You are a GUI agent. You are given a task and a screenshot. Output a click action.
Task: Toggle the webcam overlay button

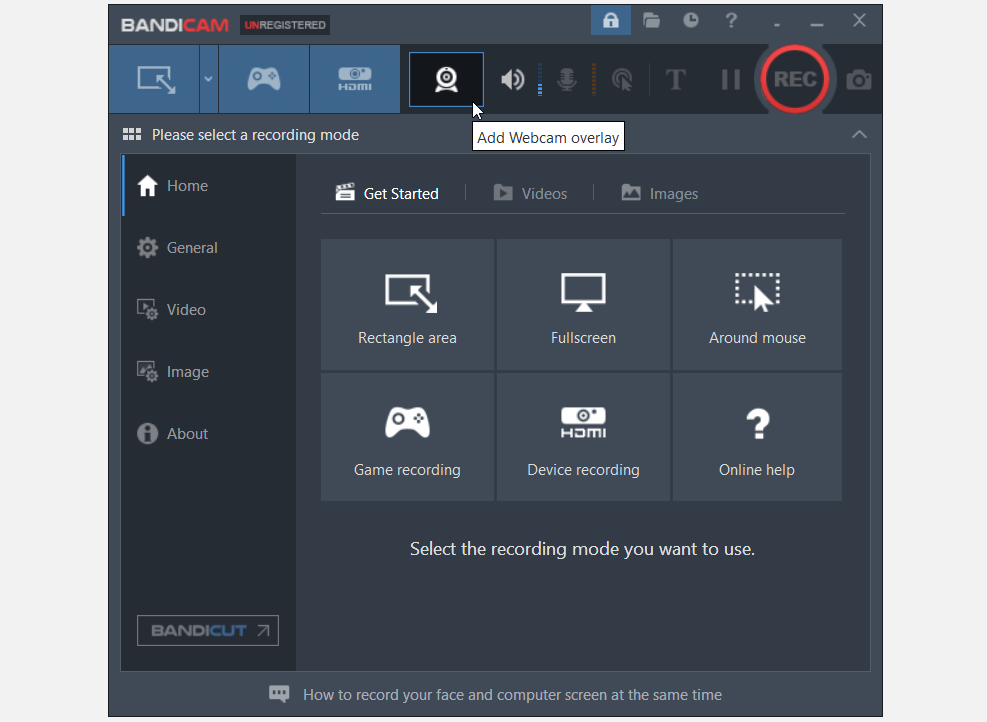[446, 79]
